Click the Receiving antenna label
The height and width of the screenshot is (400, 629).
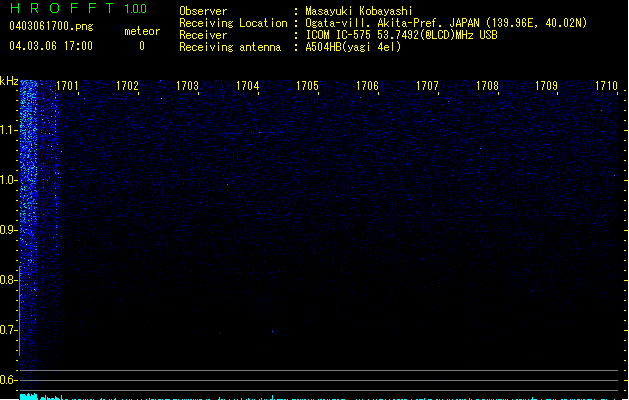tap(230, 47)
